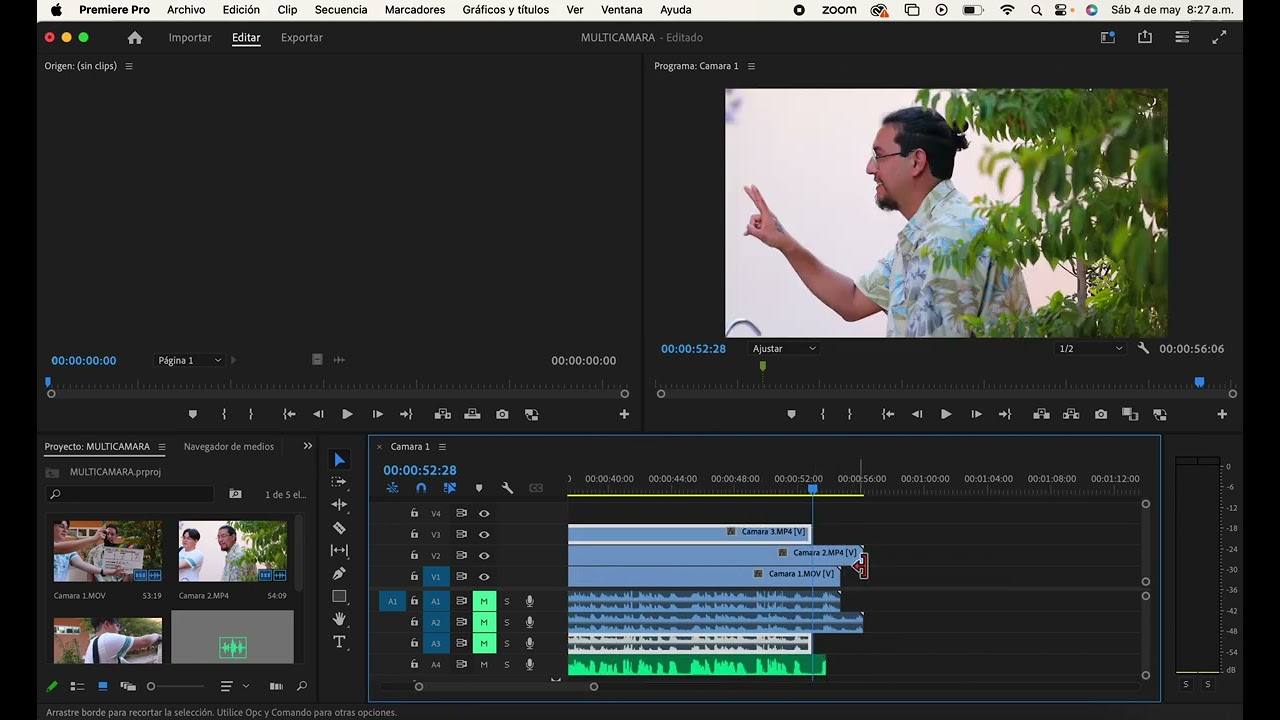Select the Type (T) tool

pyautogui.click(x=339, y=642)
